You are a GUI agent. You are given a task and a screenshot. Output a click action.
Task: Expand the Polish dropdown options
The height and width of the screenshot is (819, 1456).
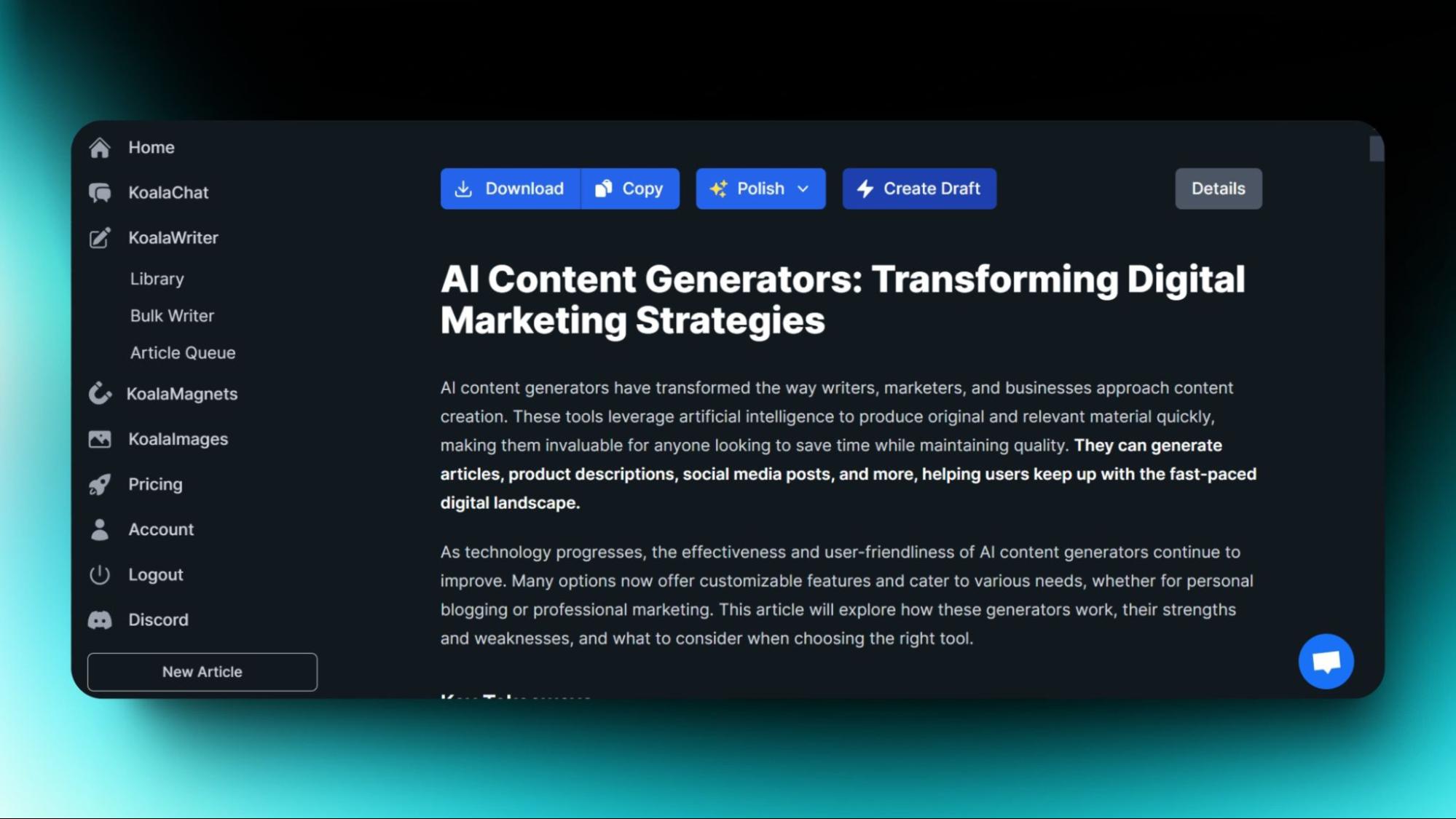click(x=804, y=189)
